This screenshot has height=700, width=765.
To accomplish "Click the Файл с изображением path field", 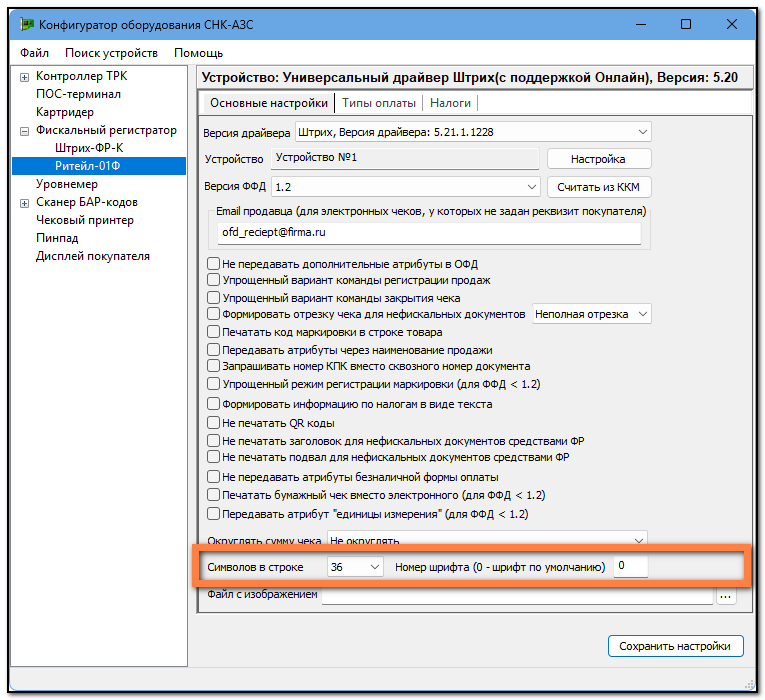I will [x=517, y=596].
